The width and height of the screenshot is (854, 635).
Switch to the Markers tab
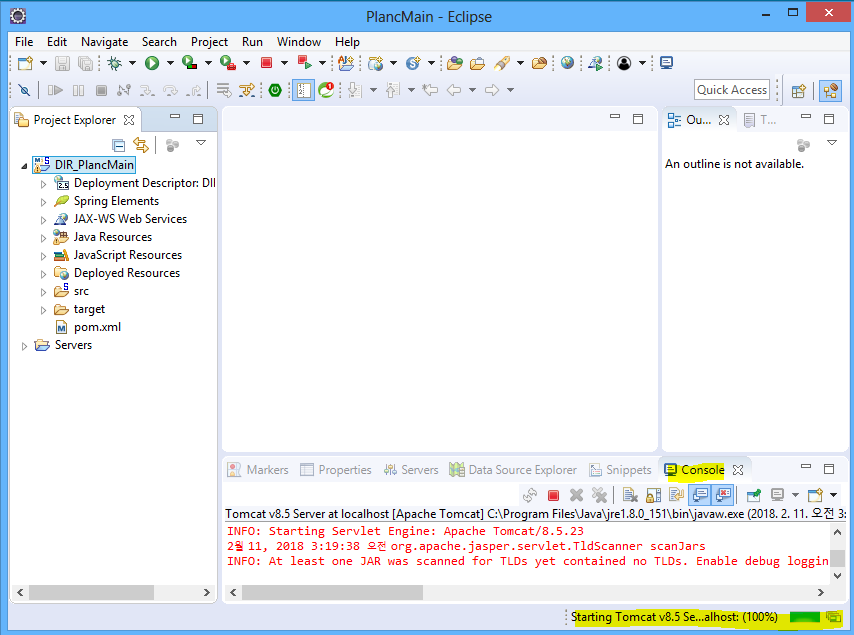pyautogui.click(x=258, y=470)
